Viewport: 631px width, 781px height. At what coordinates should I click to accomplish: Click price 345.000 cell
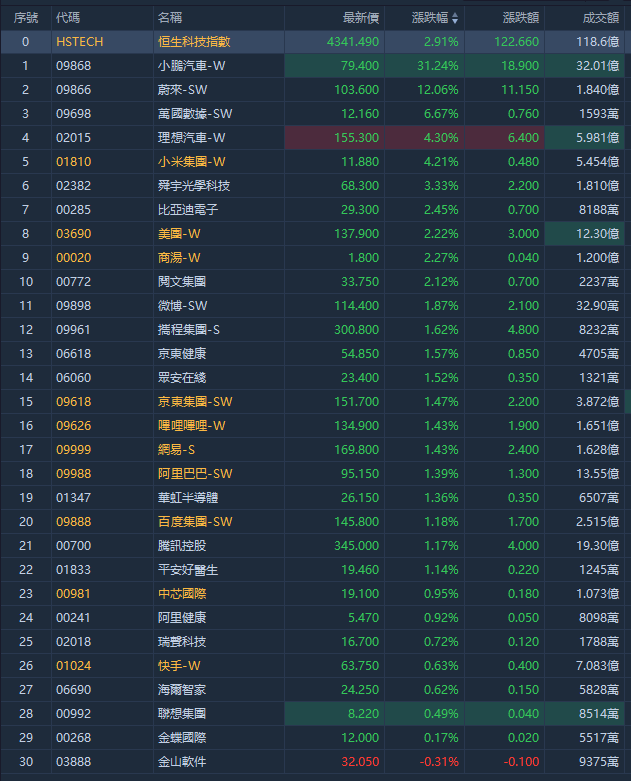[334, 545]
